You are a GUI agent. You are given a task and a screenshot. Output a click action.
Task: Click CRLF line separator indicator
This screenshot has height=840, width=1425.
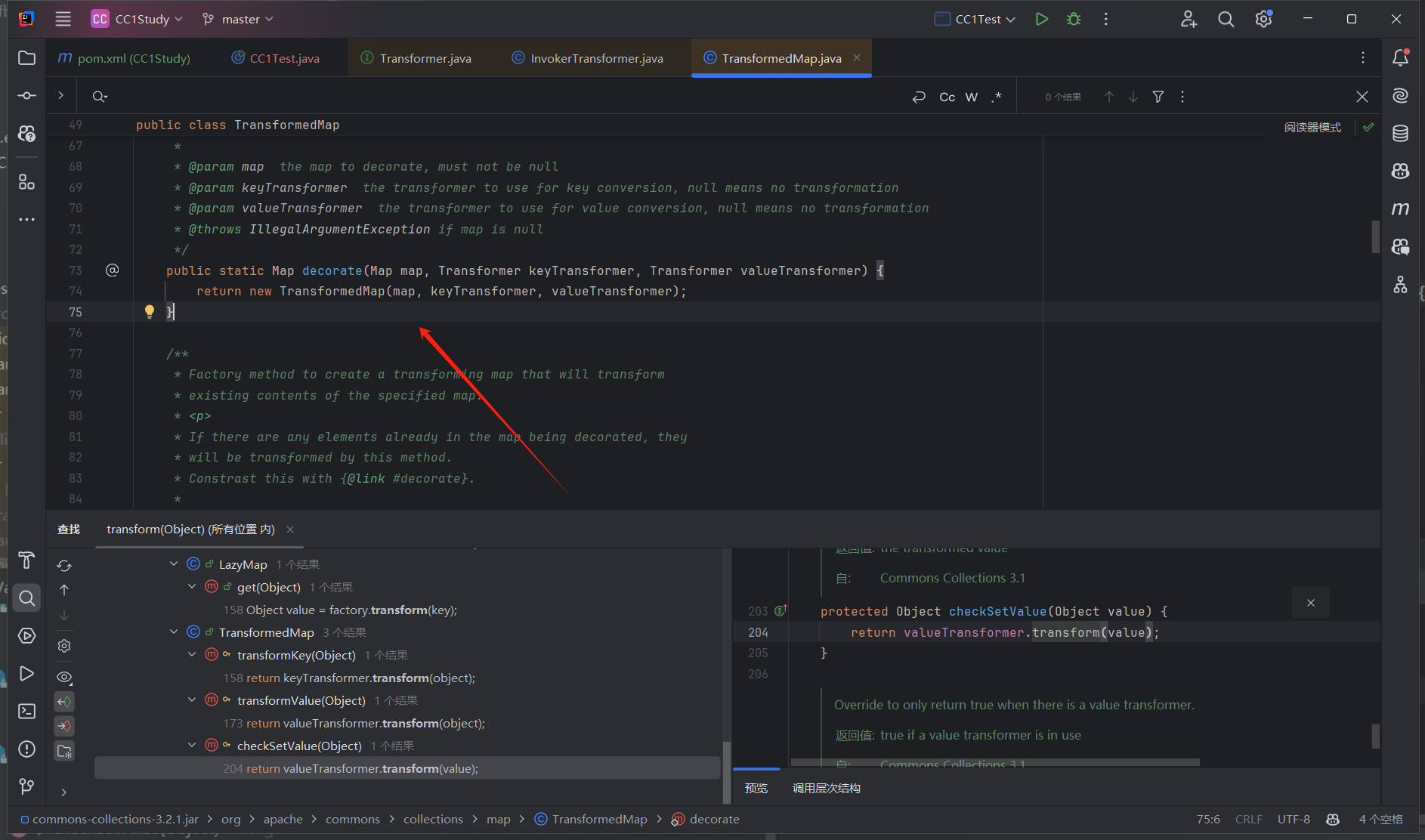[1249, 819]
